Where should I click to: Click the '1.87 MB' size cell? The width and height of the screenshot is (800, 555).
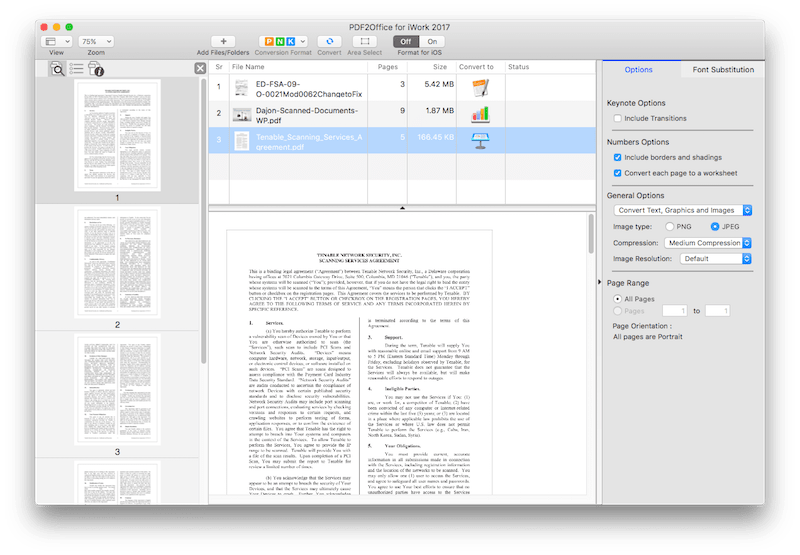coord(440,111)
